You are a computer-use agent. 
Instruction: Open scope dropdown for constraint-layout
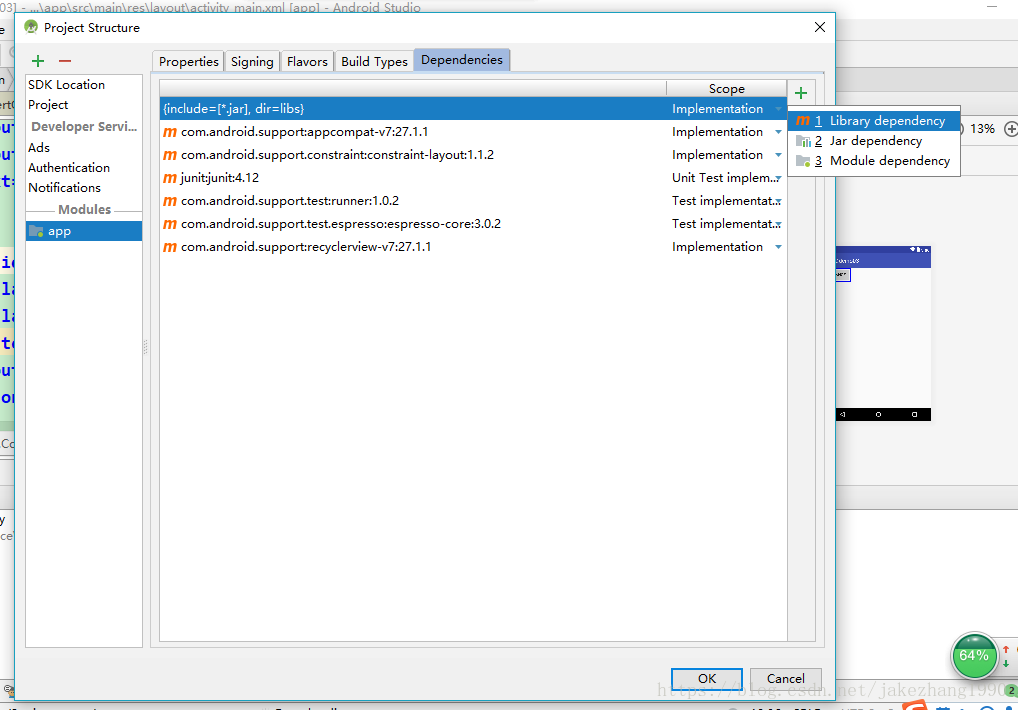point(778,155)
